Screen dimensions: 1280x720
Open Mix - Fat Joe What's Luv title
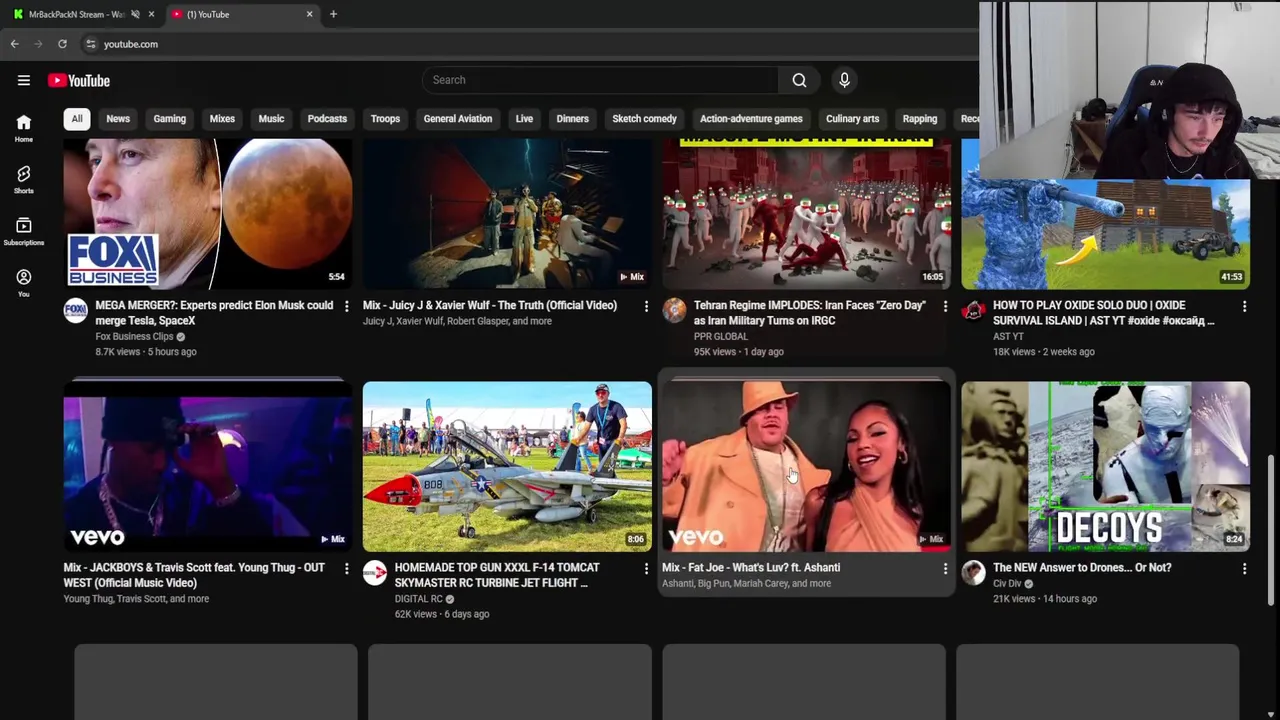tap(751, 568)
